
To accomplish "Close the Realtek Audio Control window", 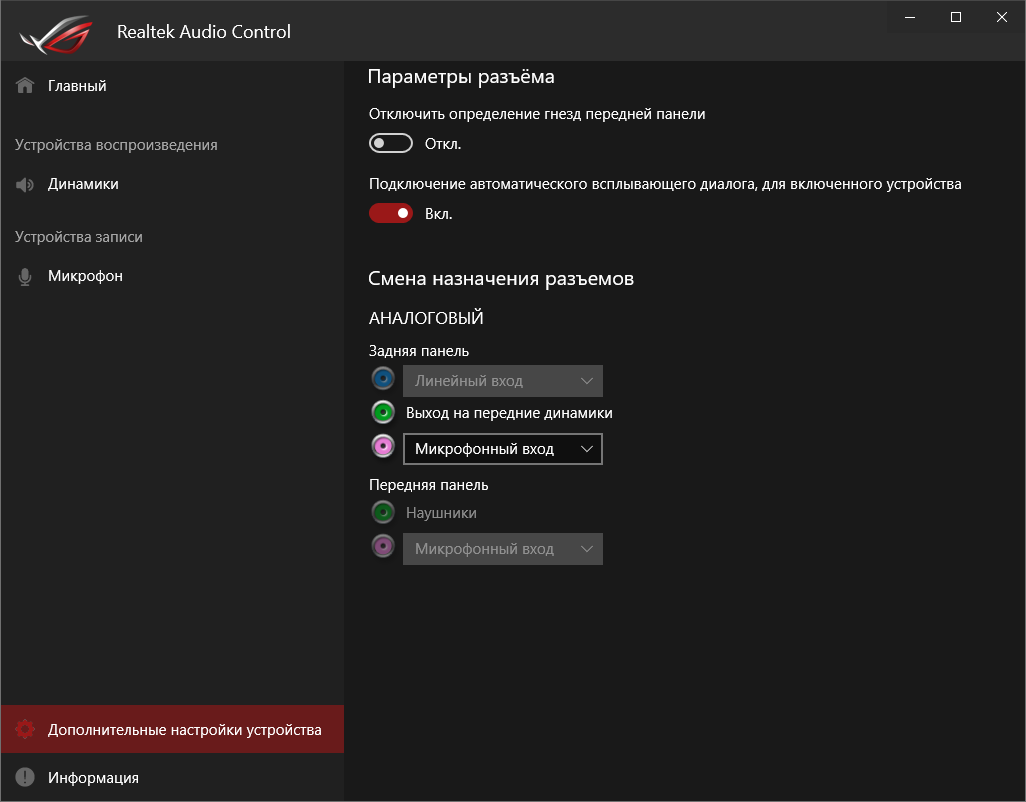I will [x=1001, y=18].
